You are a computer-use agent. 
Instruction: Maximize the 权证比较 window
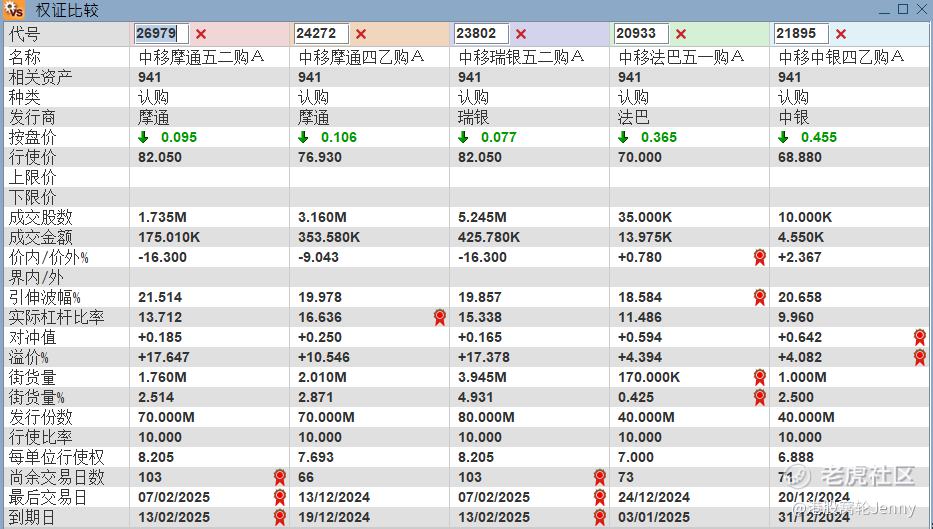tap(903, 9)
